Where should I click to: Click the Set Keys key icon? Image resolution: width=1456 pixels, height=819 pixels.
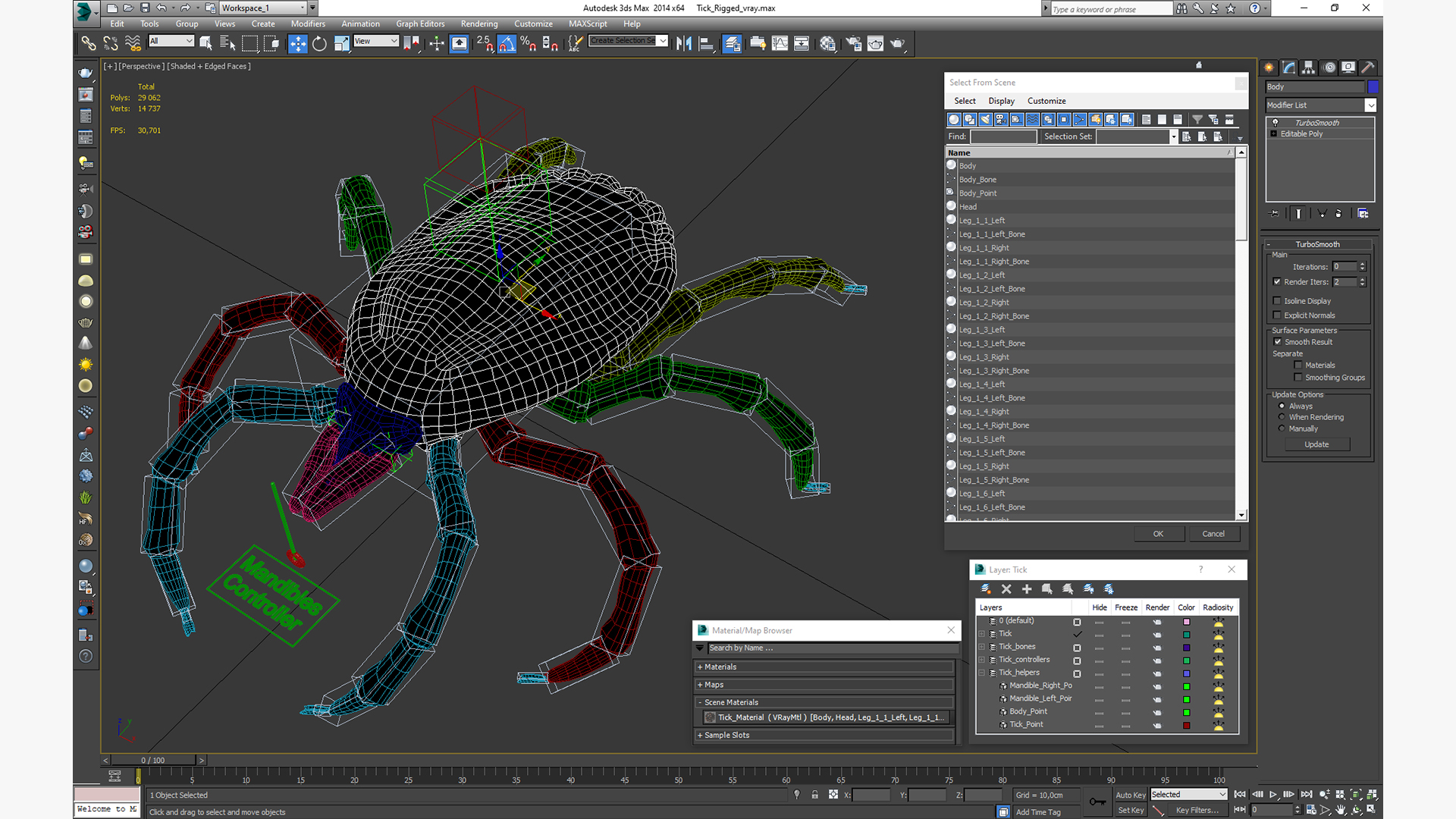(1097, 802)
